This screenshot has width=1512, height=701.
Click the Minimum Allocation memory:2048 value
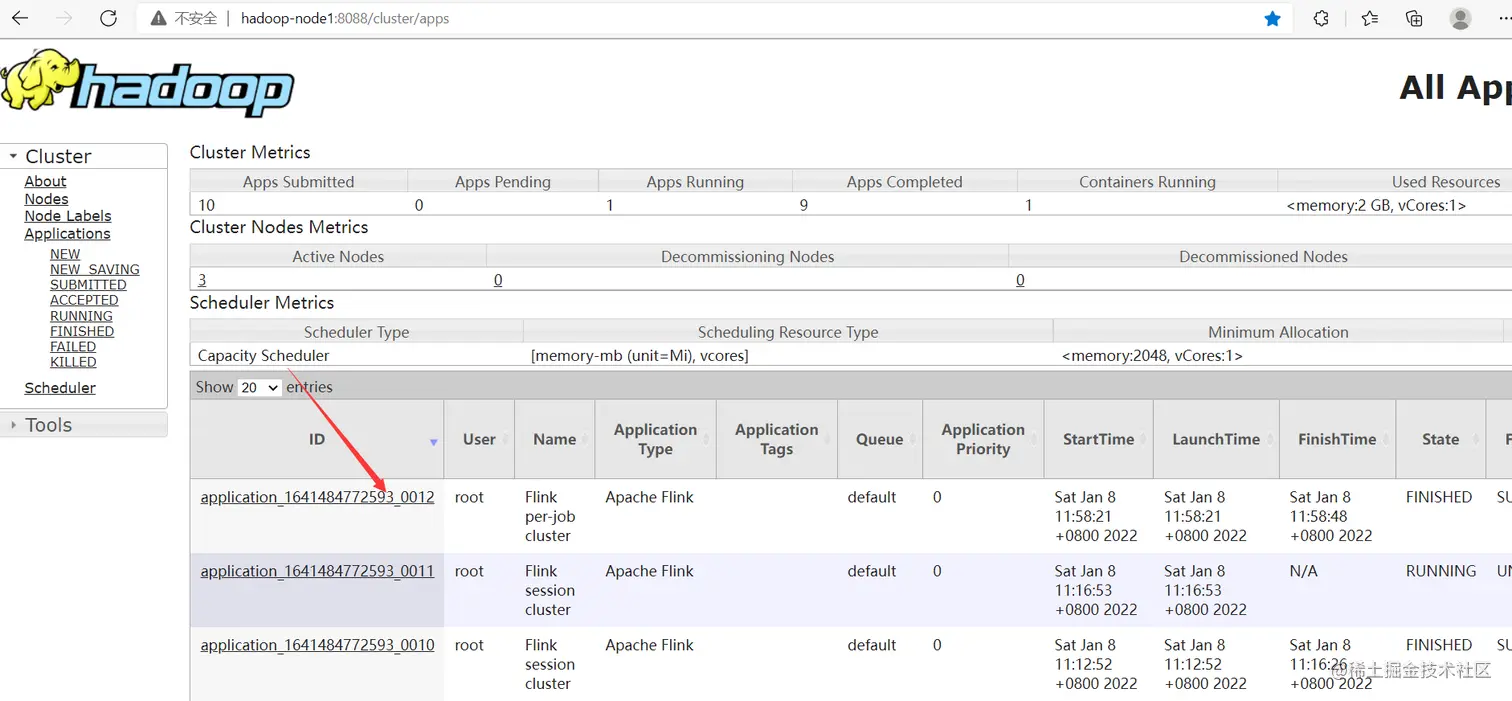click(x=1151, y=355)
